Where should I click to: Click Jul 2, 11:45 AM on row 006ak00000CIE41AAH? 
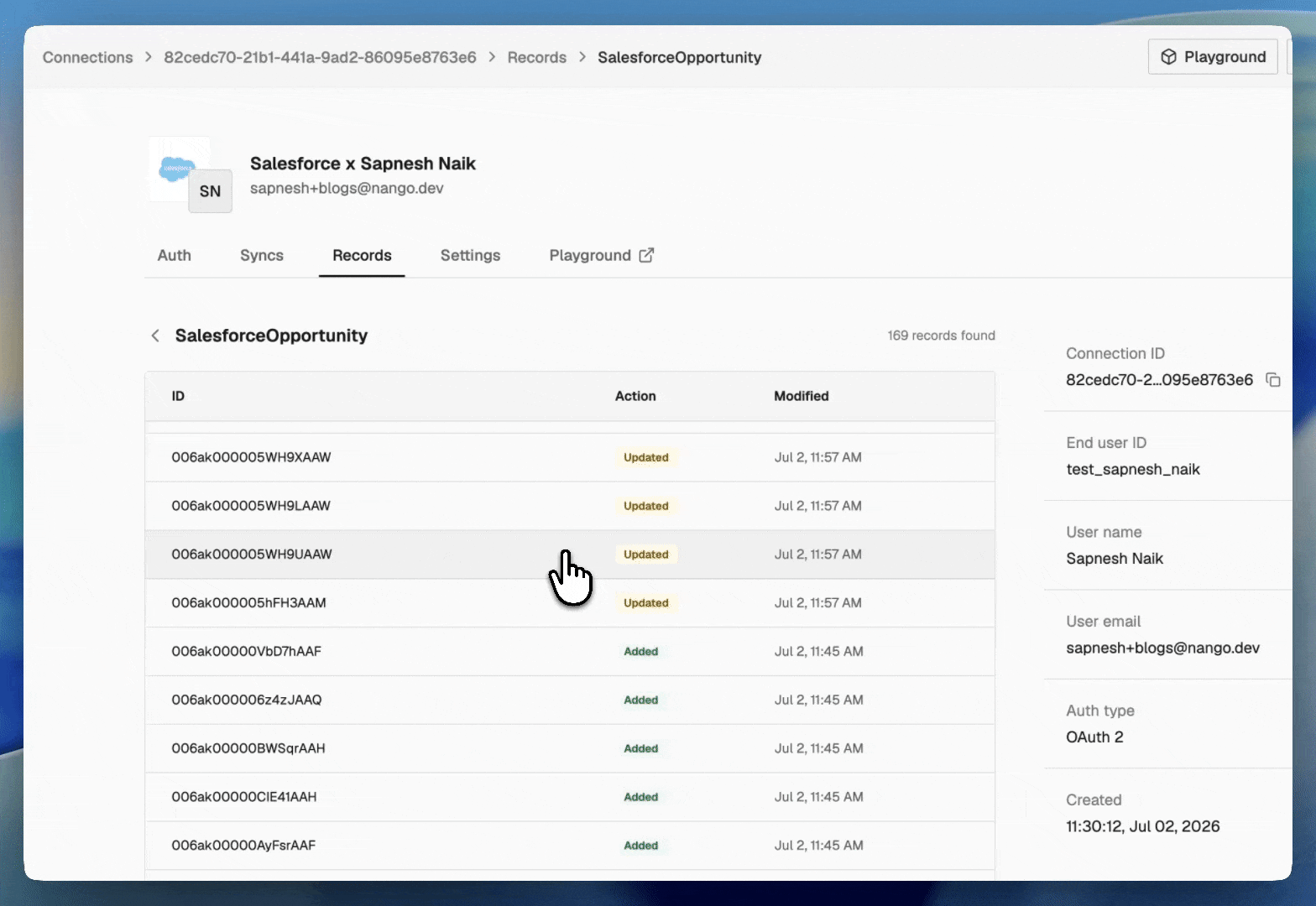pyautogui.click(x=818, y=797)
